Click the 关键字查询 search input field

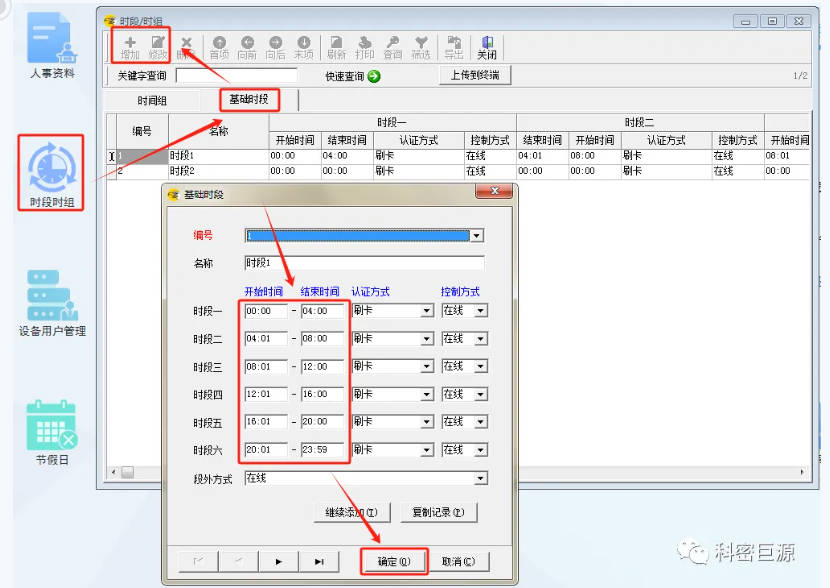tap(236, 76)
